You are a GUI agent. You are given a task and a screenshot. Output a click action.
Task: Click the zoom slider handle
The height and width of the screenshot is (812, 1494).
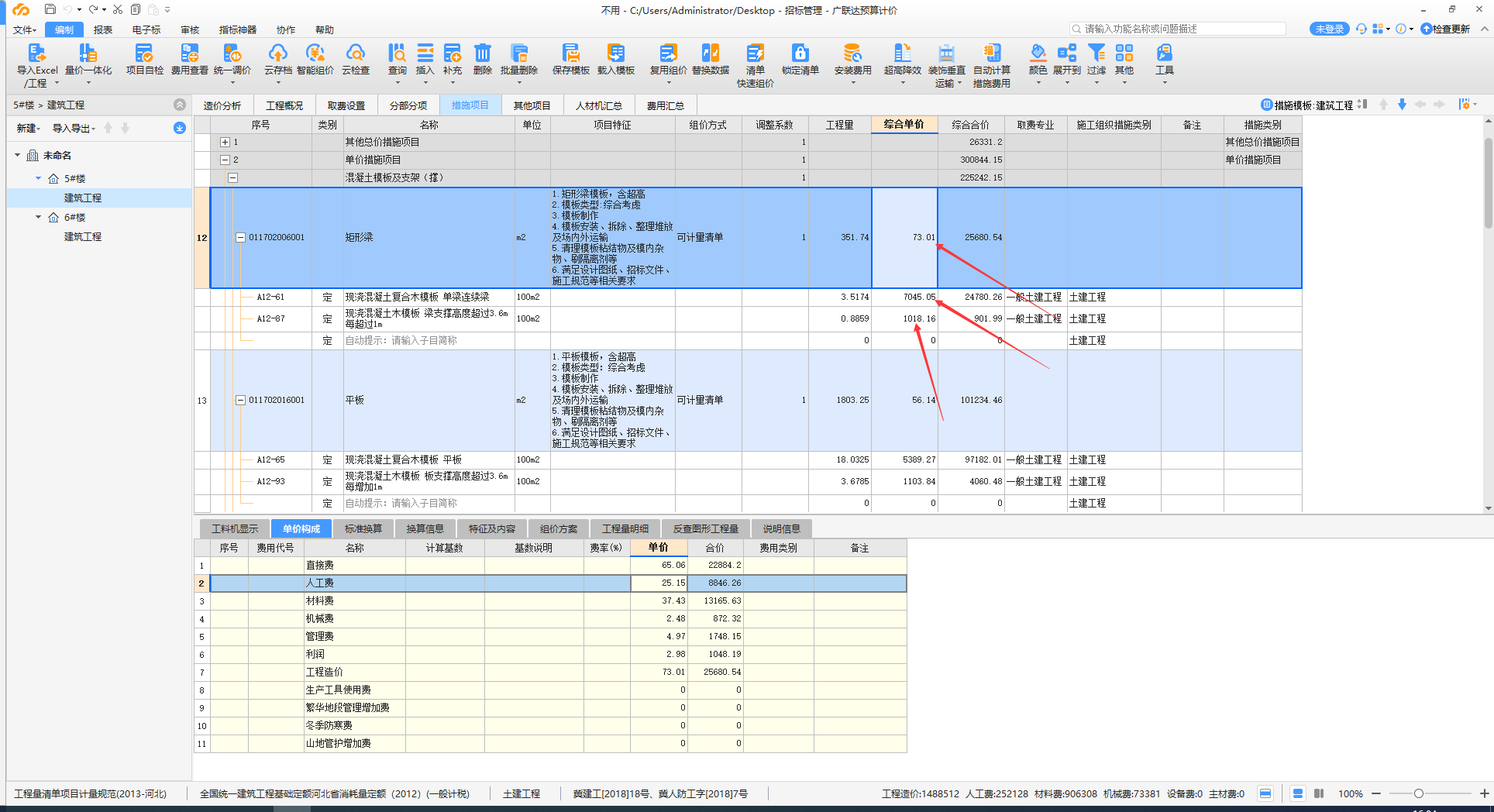[1418, 793]
